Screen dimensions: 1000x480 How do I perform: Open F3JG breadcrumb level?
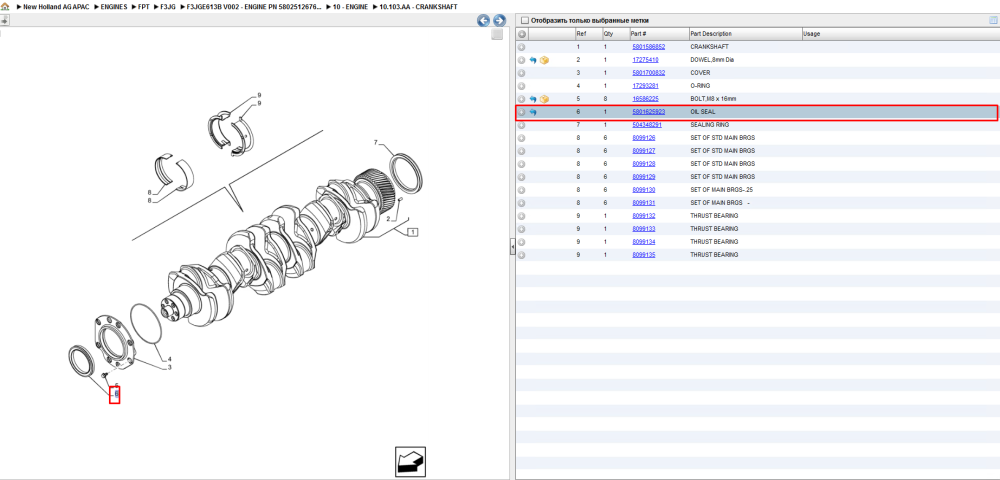click(x=168, y=6)
